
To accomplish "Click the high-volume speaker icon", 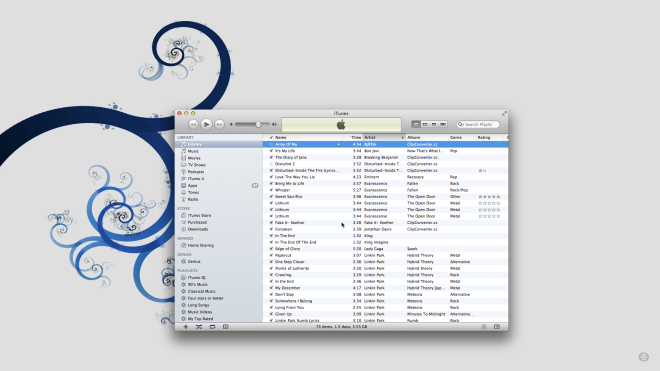I will 274,124.
